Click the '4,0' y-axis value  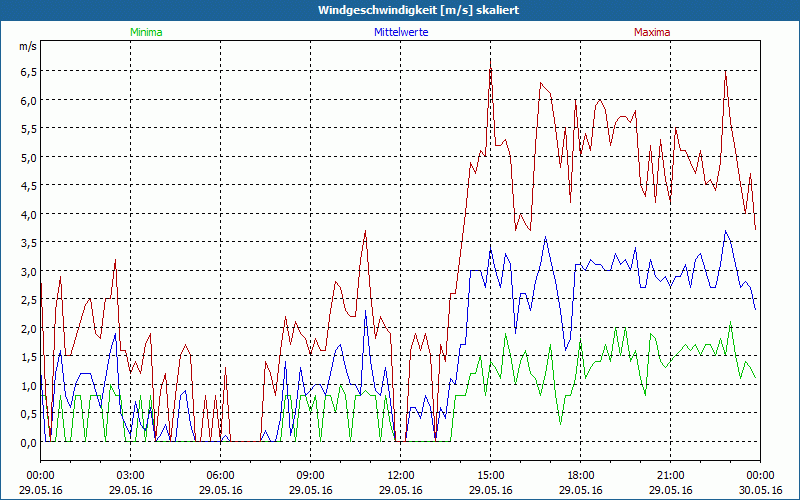(x=29, y=214)
